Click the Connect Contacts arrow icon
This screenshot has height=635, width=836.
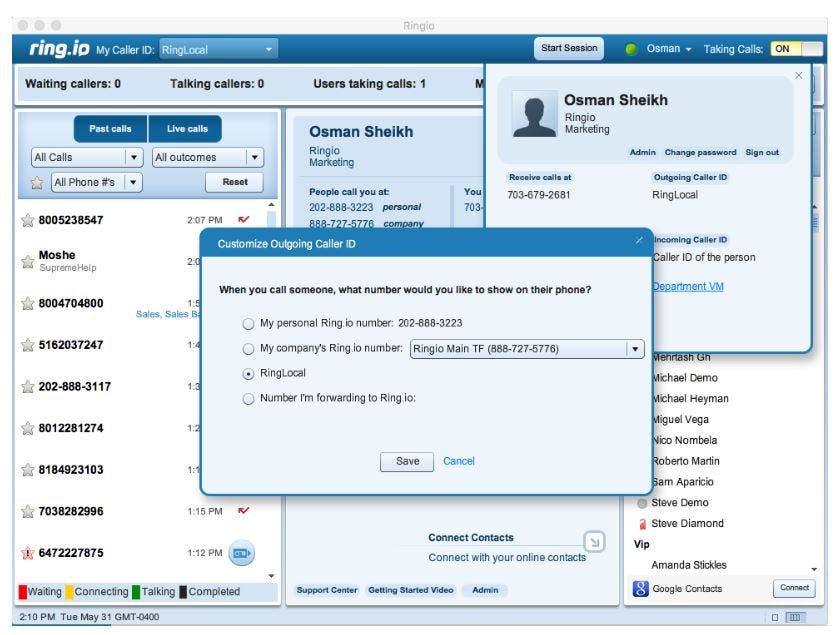click(594, 542)
